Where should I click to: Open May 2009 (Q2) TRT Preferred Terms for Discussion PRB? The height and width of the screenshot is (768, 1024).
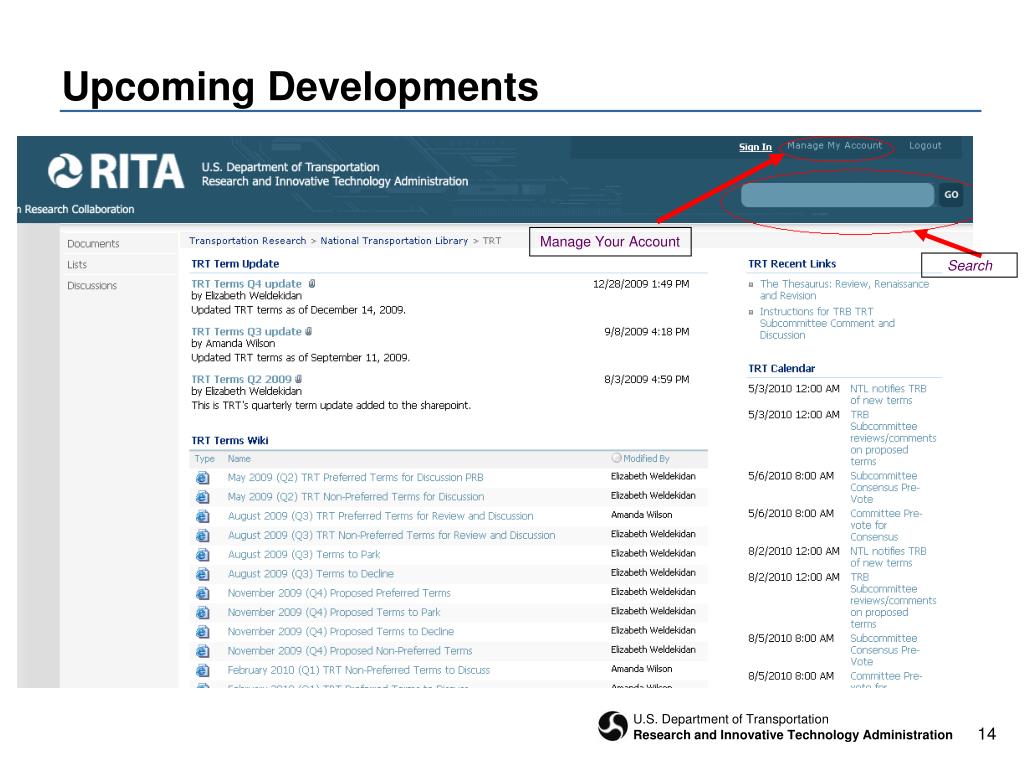[355, 477]
